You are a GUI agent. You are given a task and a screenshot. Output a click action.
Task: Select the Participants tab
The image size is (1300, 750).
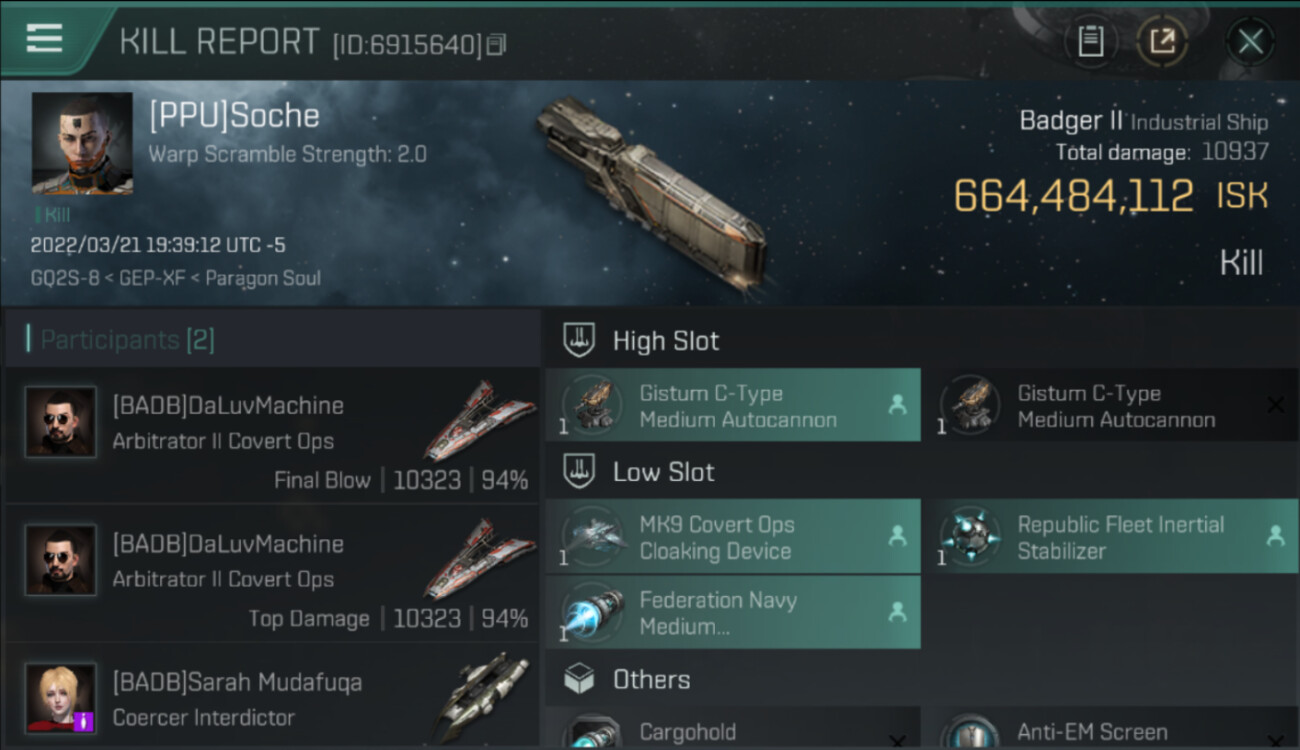(x=127, y=340)
